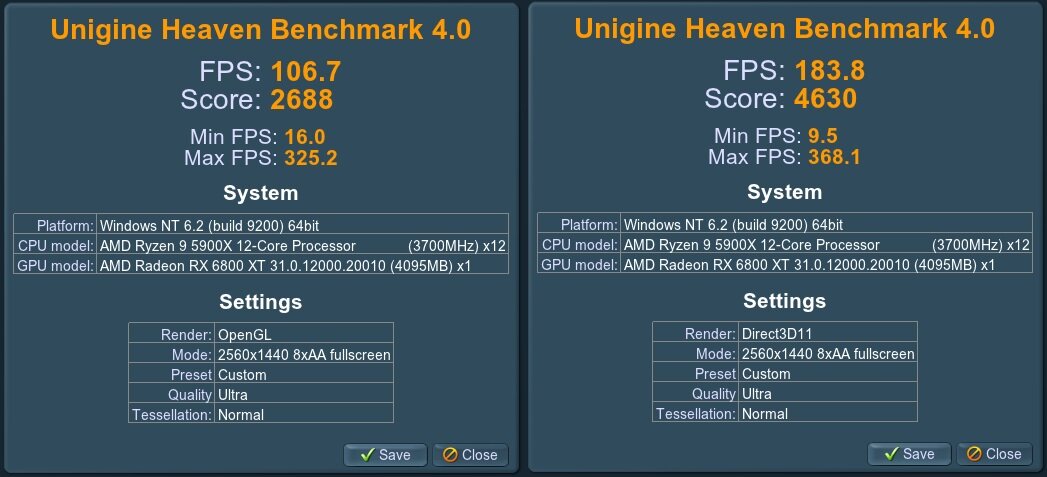
Task: Click Platform value in Direct3D11 window
Action: (x=827, y=224)
